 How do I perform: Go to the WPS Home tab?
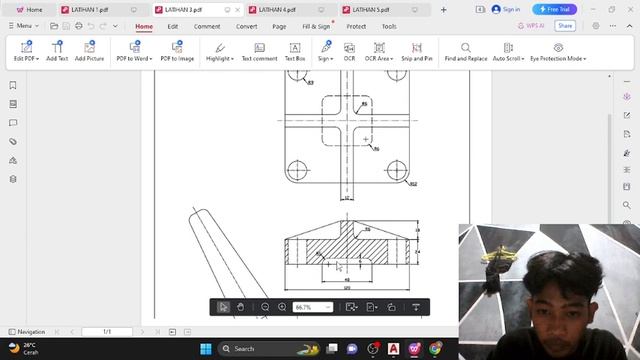coord(29,9)
